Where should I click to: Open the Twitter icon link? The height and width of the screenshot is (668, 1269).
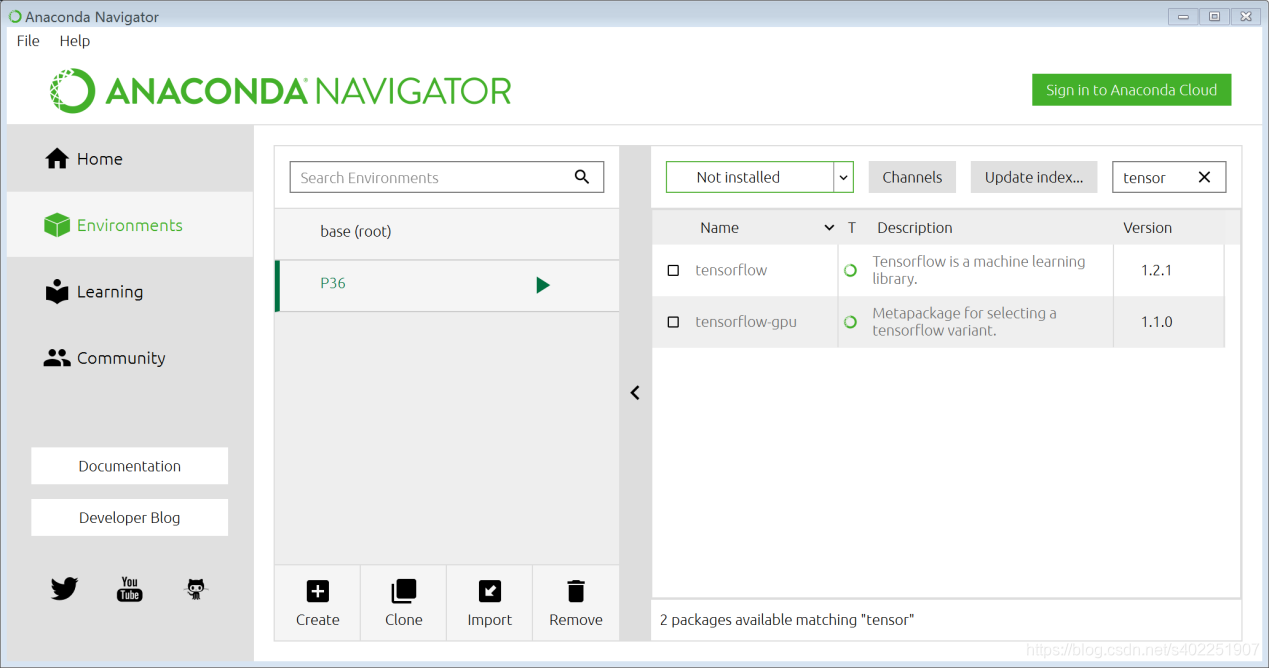pos(64,589)
